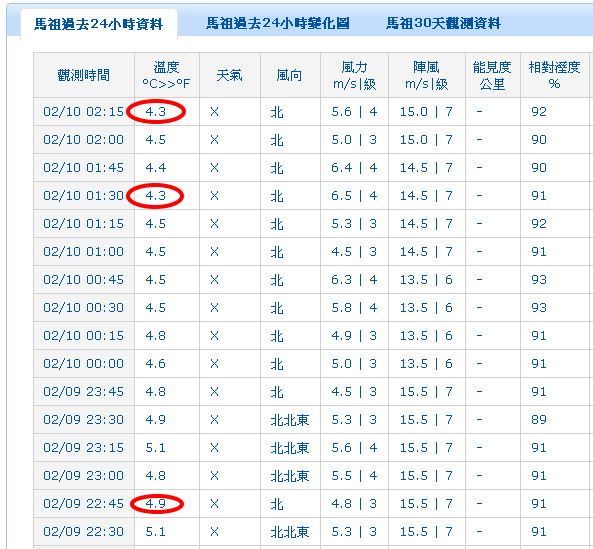
Task: Open the 馬祖過去24小時資料 tab
Action: pyautogui.click(x=98, y=24)
